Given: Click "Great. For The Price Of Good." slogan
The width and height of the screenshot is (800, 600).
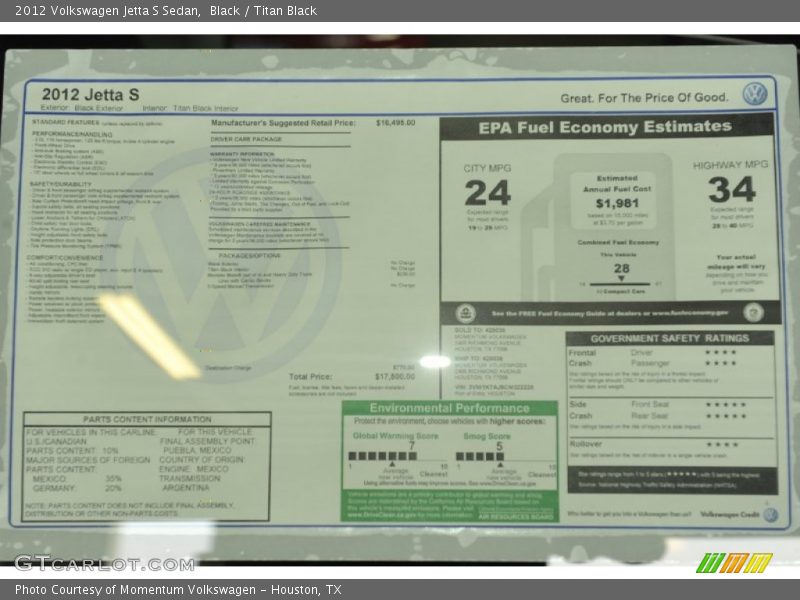Looking at the screenshot, I should point(644,97).
